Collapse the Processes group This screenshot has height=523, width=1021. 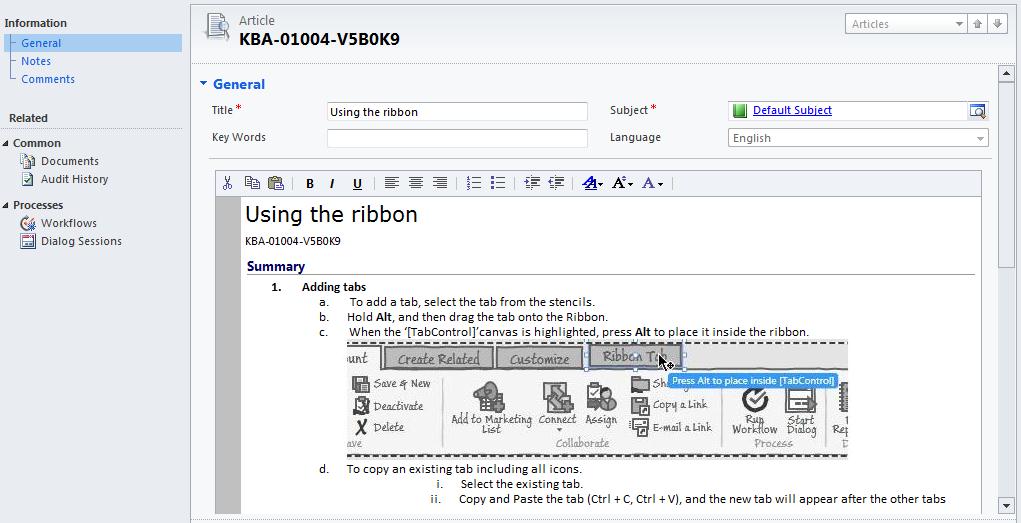click(7, 205)
